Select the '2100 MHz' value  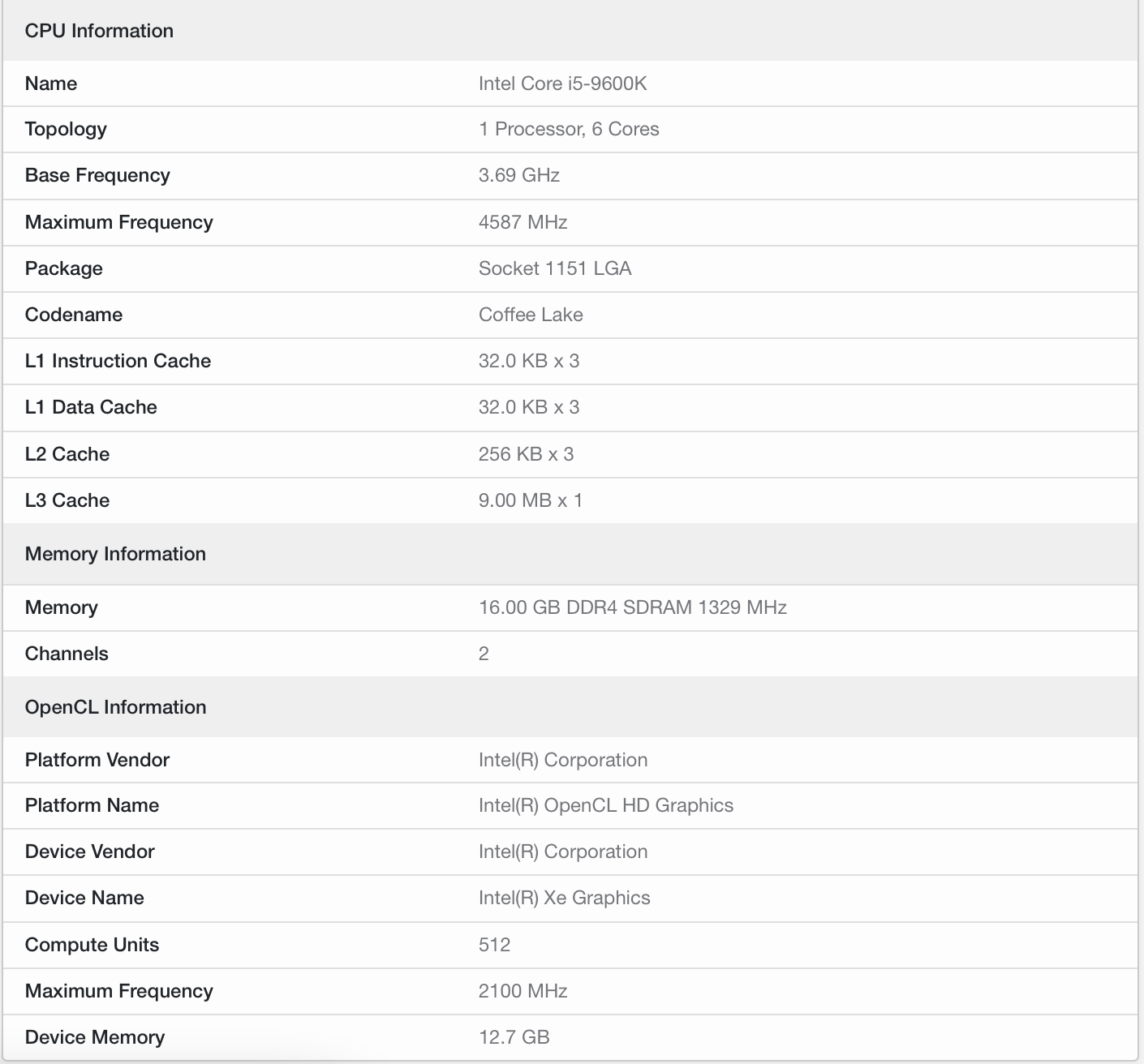[523, 991]
